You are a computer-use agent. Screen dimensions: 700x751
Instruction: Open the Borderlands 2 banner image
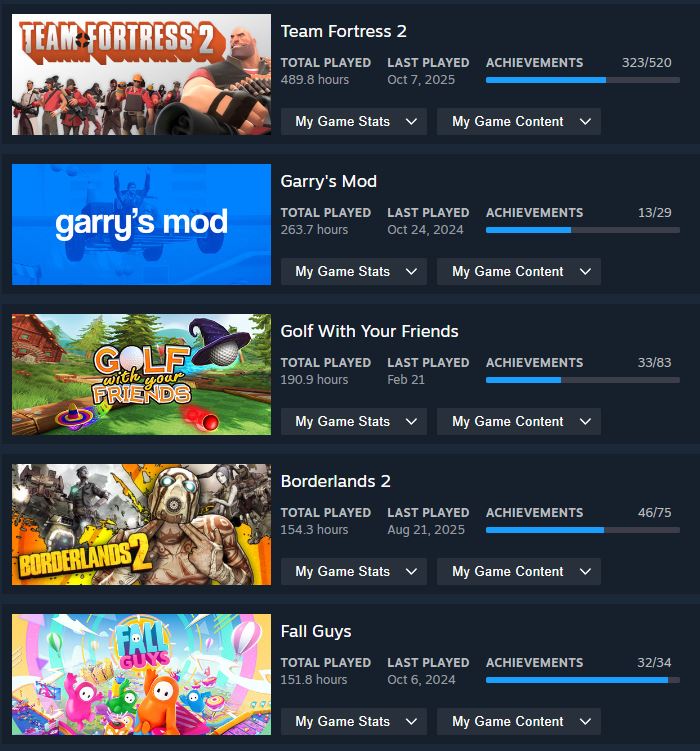tap(141, 524)
